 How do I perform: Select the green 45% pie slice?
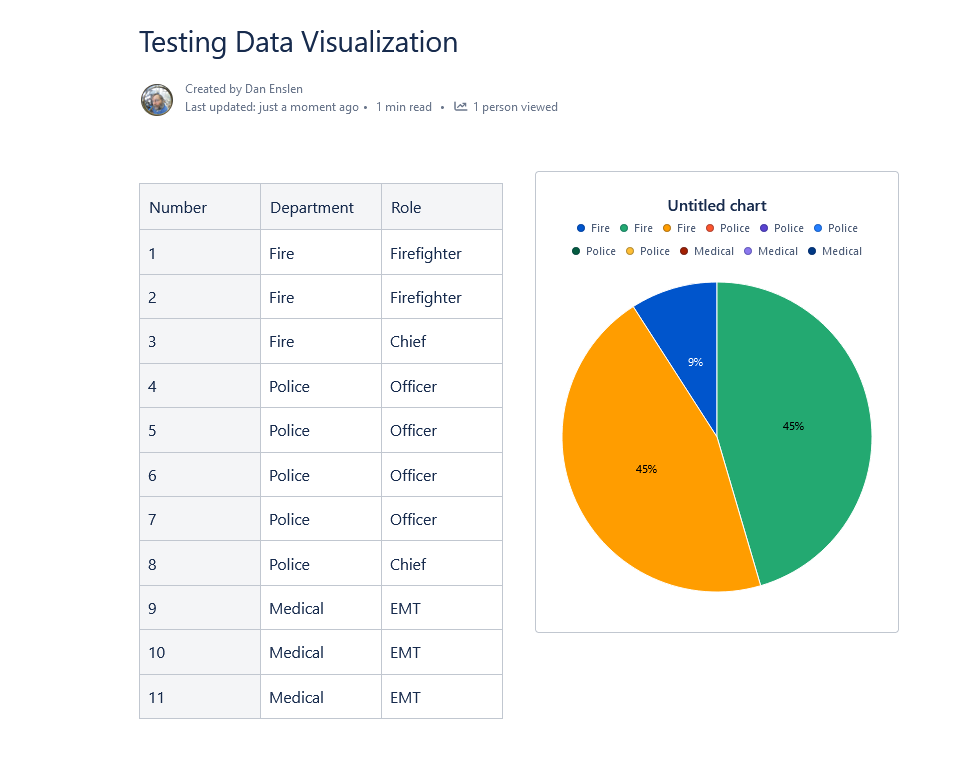[x=793, y=426]
